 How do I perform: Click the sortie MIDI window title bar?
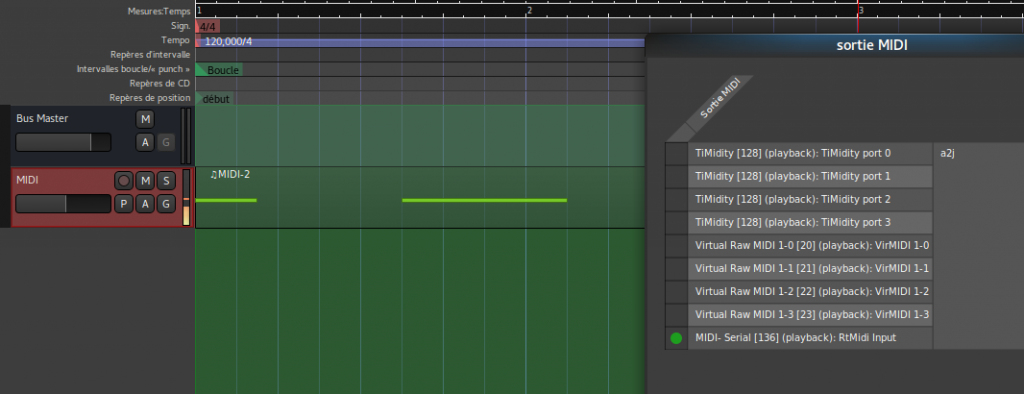coord(835,46)
